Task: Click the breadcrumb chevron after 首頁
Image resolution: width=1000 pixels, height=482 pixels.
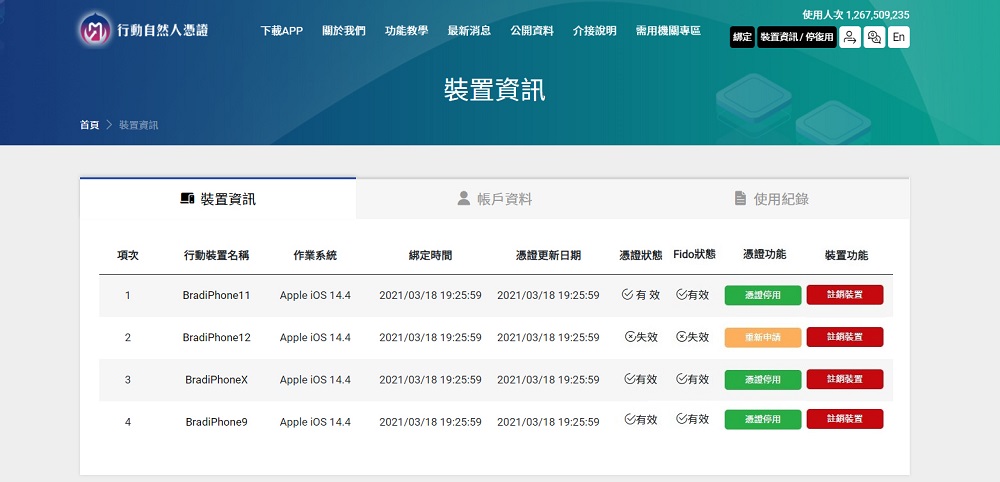Action: click(x=109, y=125)
